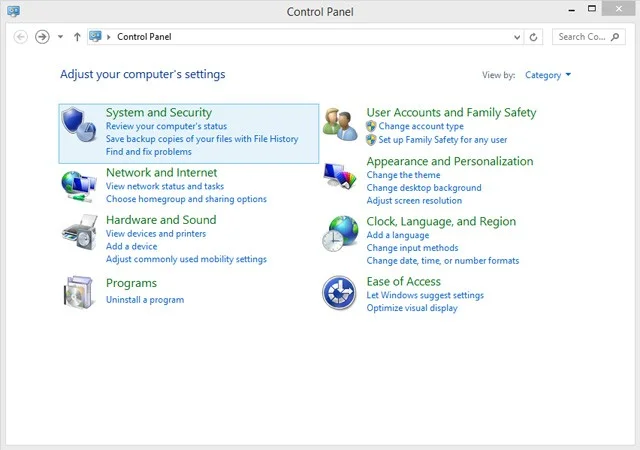This screenshot has height=450, width=640.
Task: Expand the View by Category dropdown
Action: coord(548,75)
